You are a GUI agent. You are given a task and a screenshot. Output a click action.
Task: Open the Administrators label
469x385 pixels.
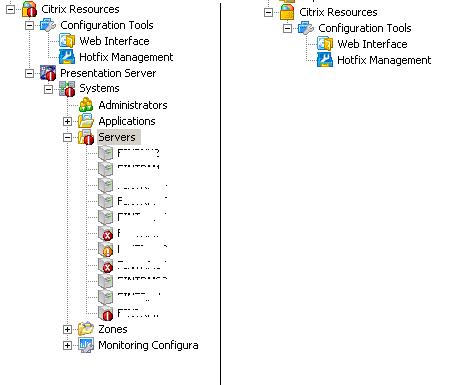pyautogui.click(x=133, y=105)
